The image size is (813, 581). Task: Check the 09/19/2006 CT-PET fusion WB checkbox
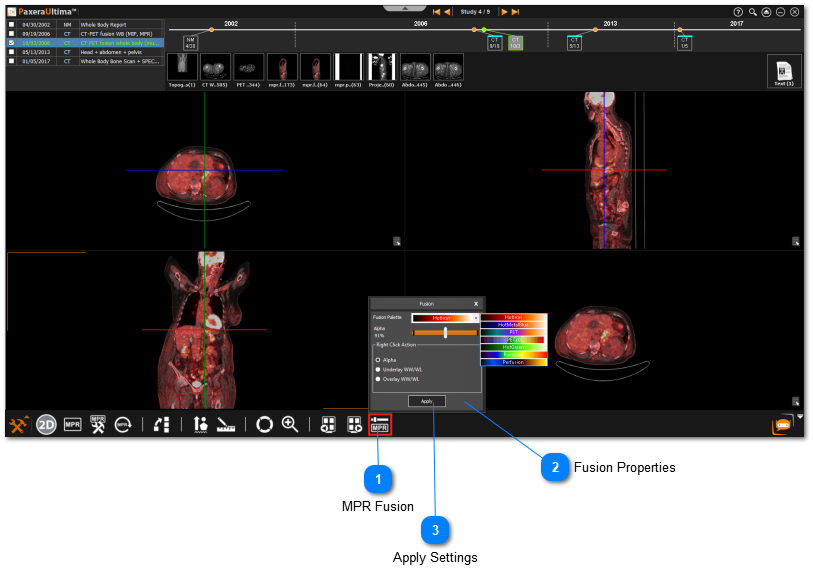point(11,34)
